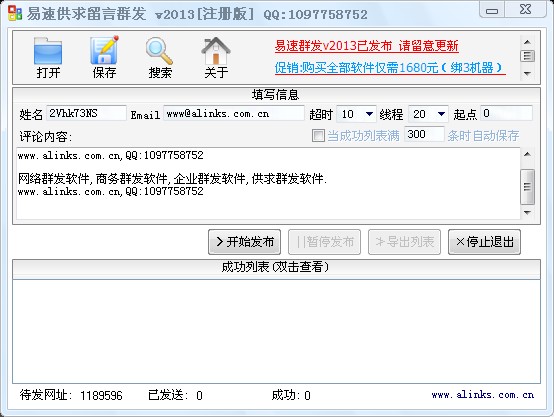
Task: Click the 成功列表(双击查看) header
Action: [x=276, y=268]
